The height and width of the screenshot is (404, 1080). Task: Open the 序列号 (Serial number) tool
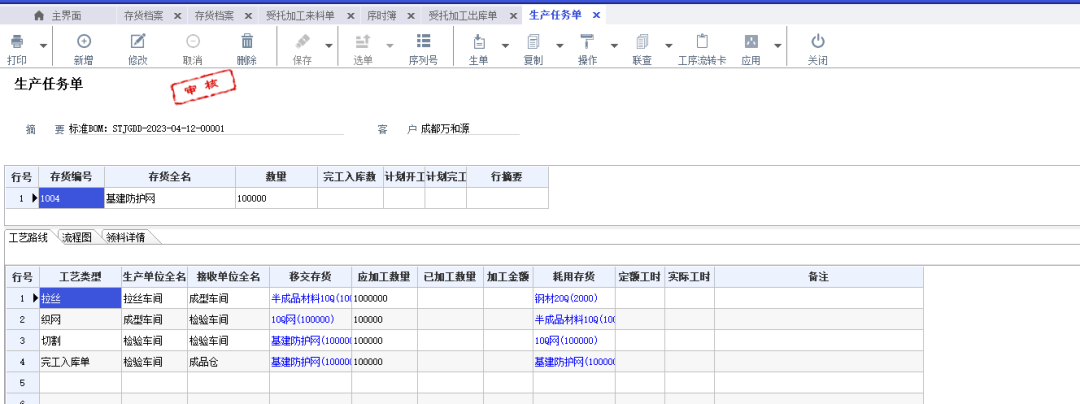click(x=423, y=42)
